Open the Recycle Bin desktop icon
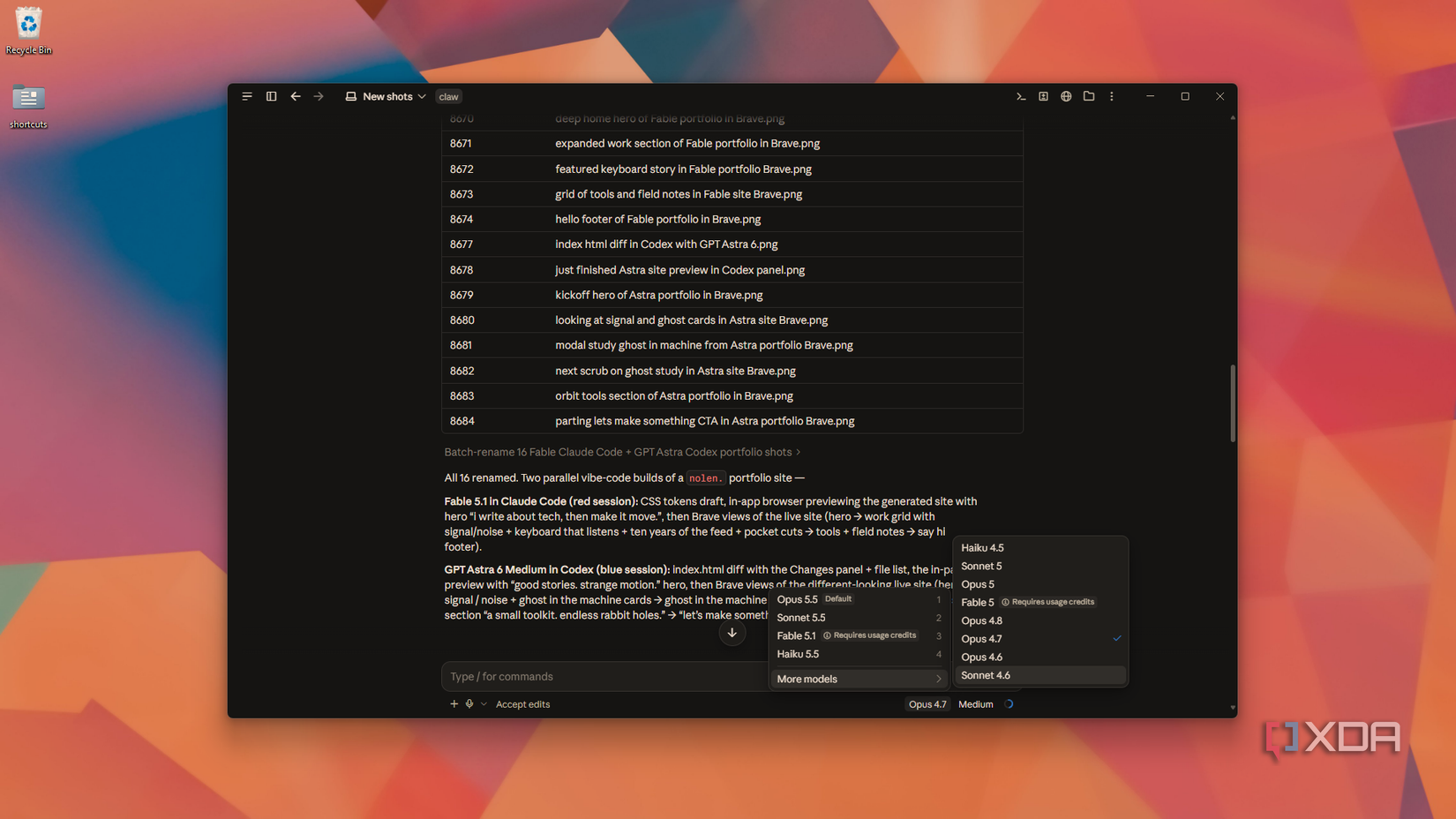The image size is (1456, 819). coord(28,31)
